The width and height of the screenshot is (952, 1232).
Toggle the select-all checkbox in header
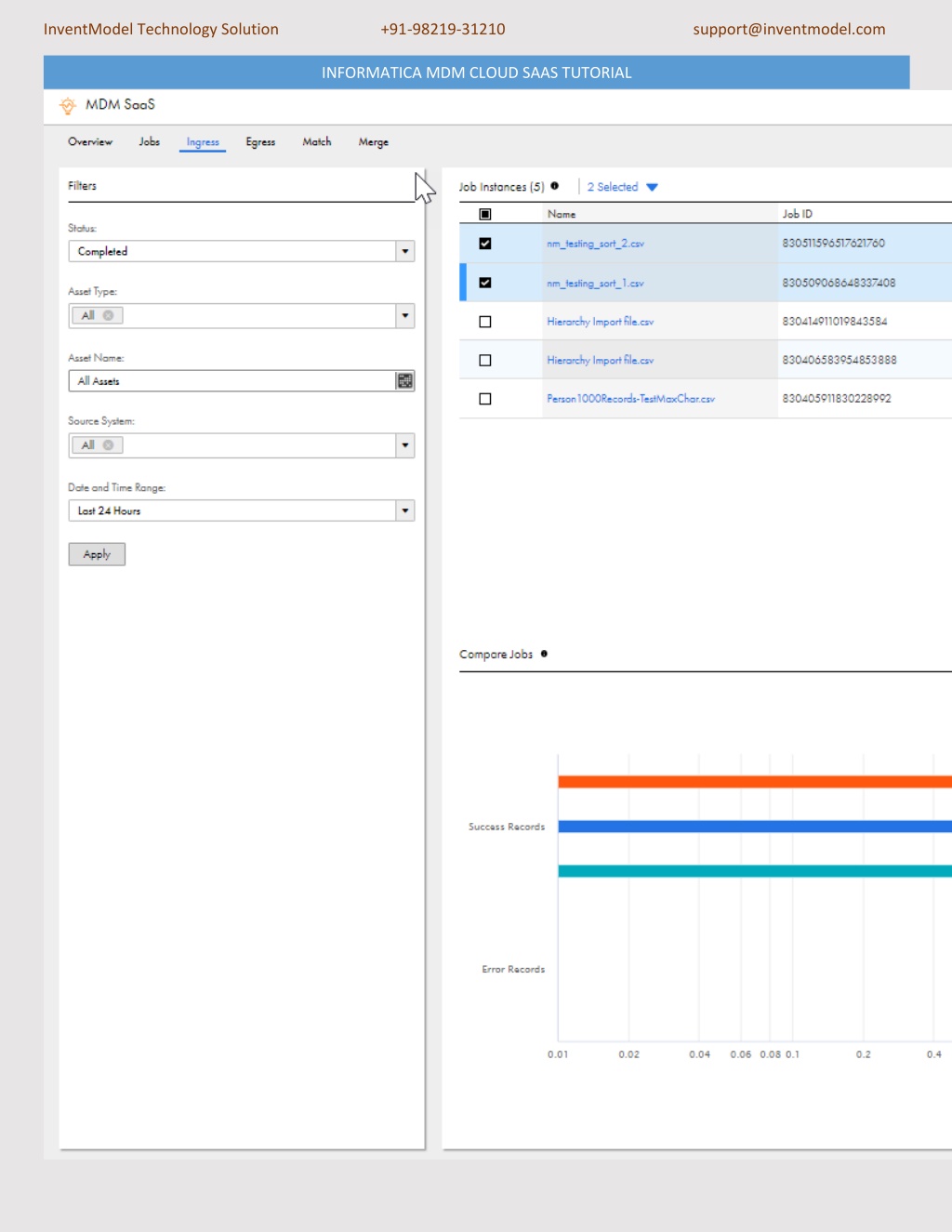(485, 214)
